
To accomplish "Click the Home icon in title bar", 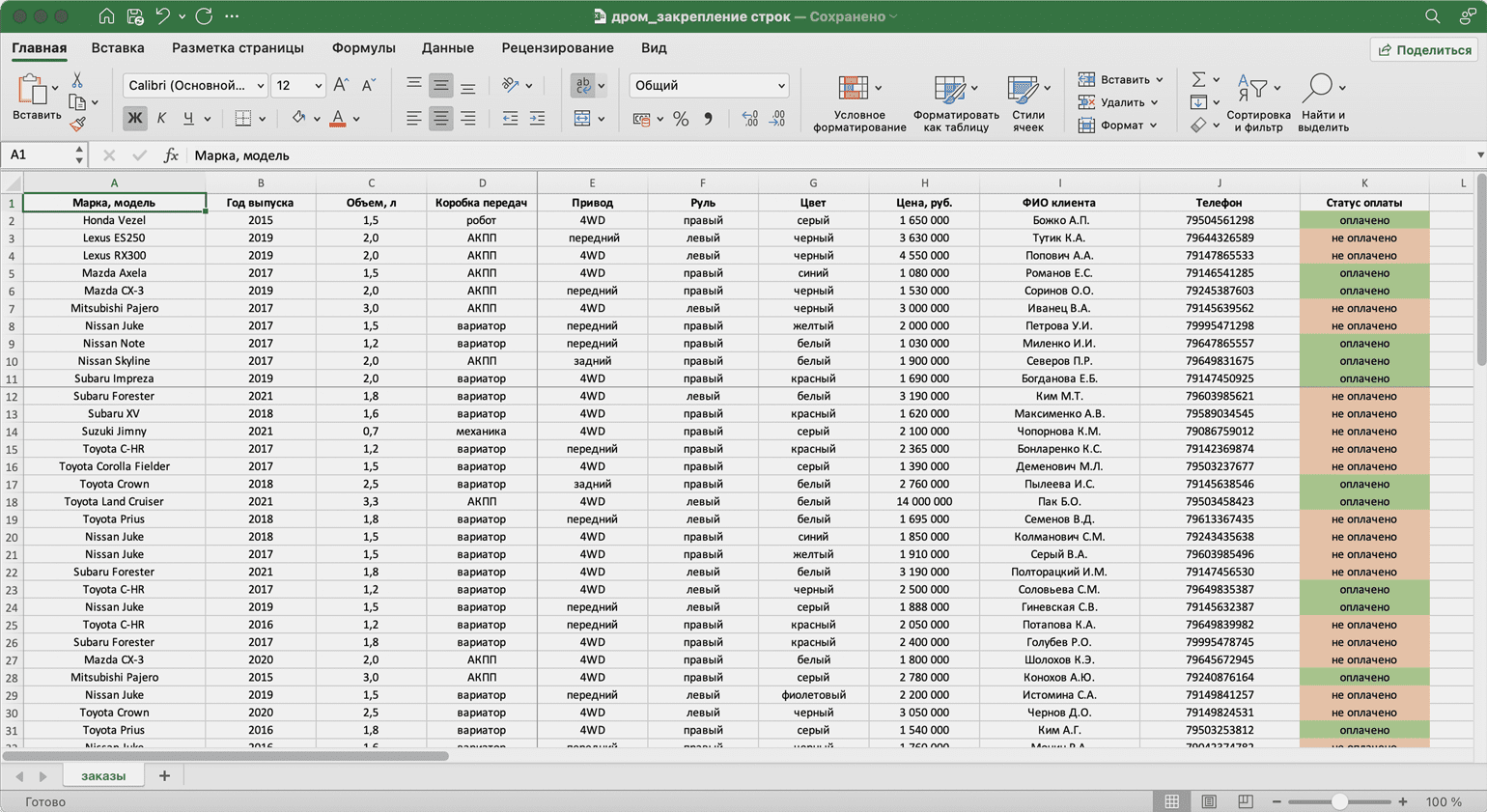I will click(x=106, y=16).
